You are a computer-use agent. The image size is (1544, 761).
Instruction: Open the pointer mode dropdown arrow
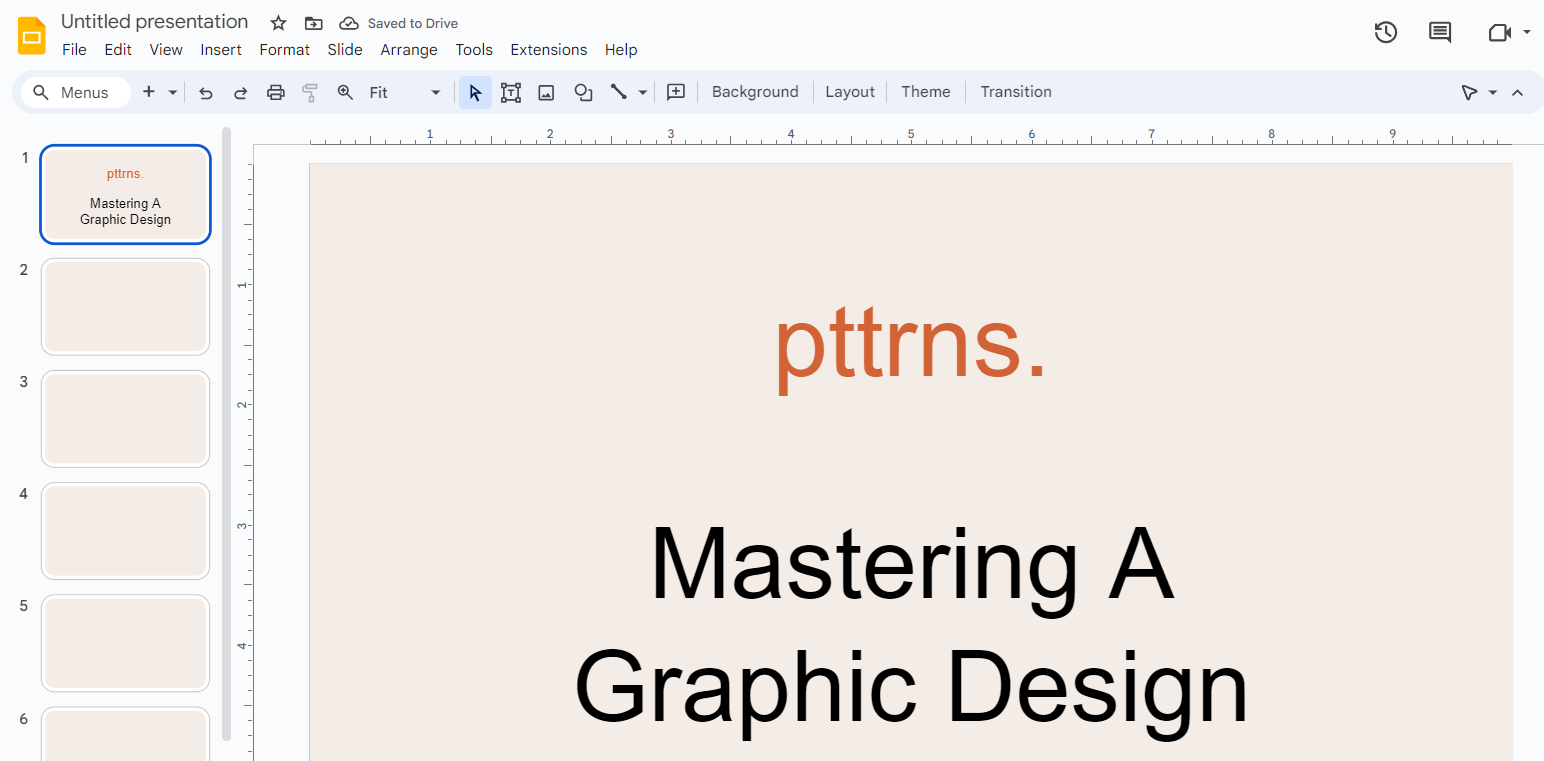point(1493,92)
